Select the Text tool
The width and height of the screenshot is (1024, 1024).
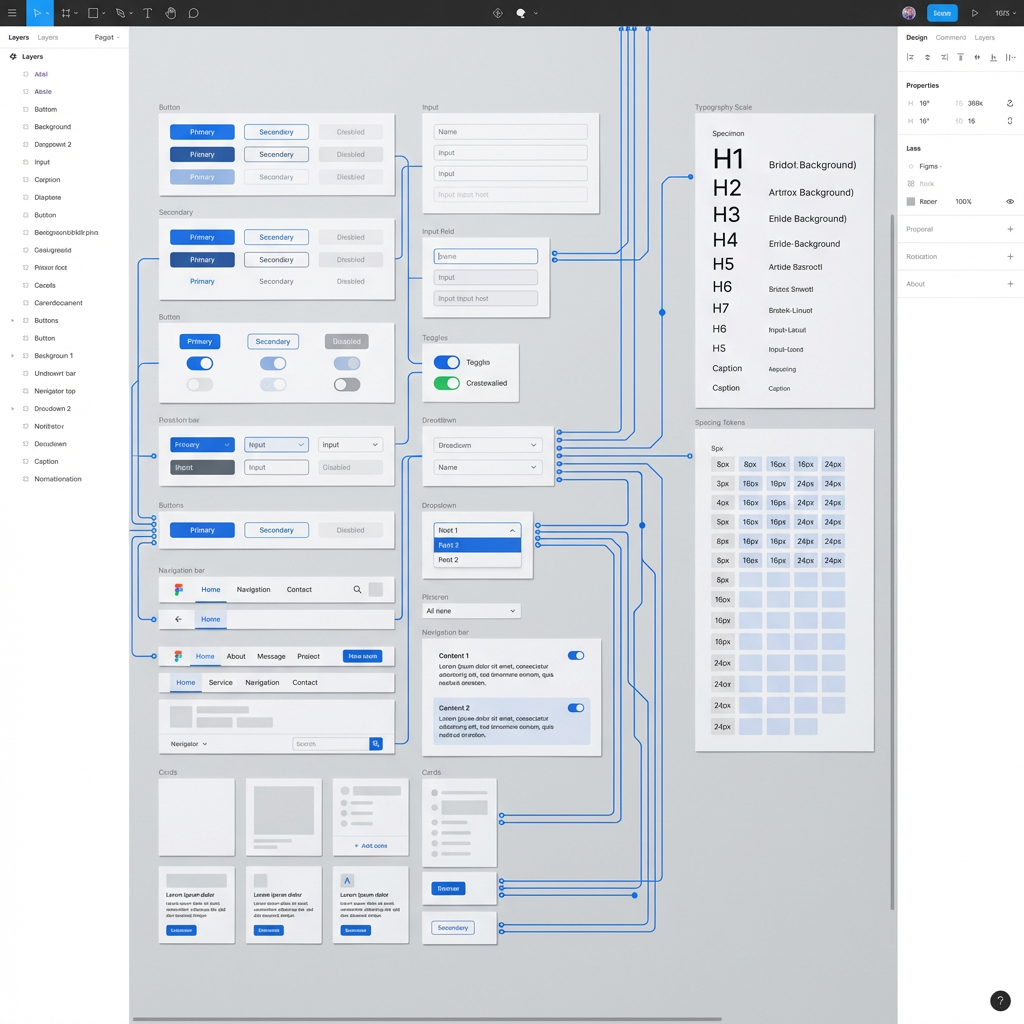[146, 12]
